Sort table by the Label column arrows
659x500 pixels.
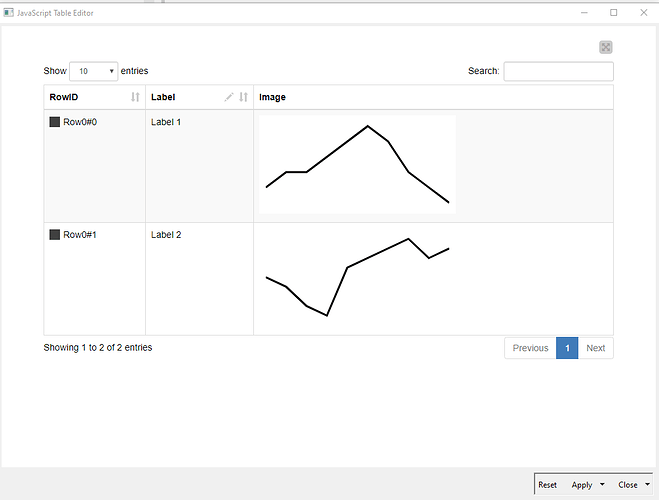(x=243, y=97)
